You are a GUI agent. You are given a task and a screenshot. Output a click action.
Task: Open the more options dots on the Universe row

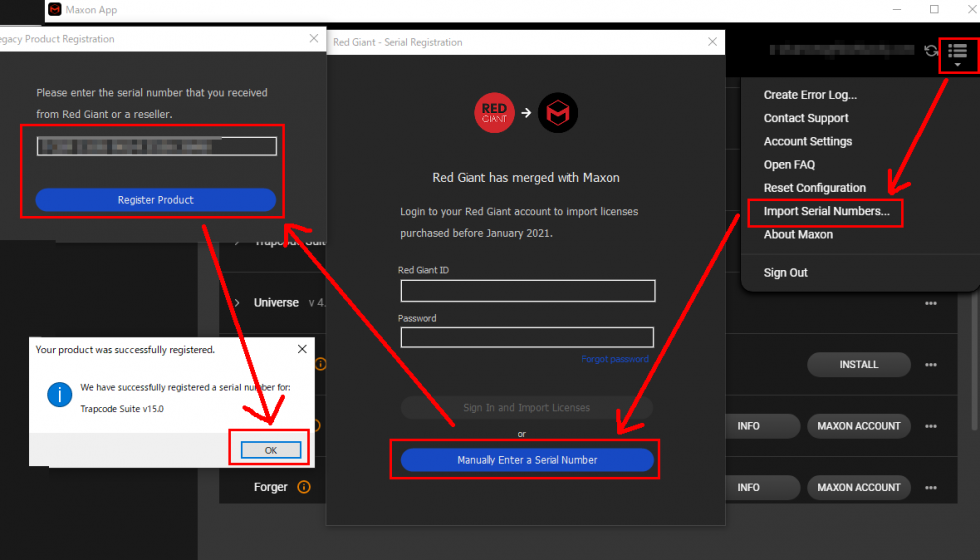click(931, 303)
